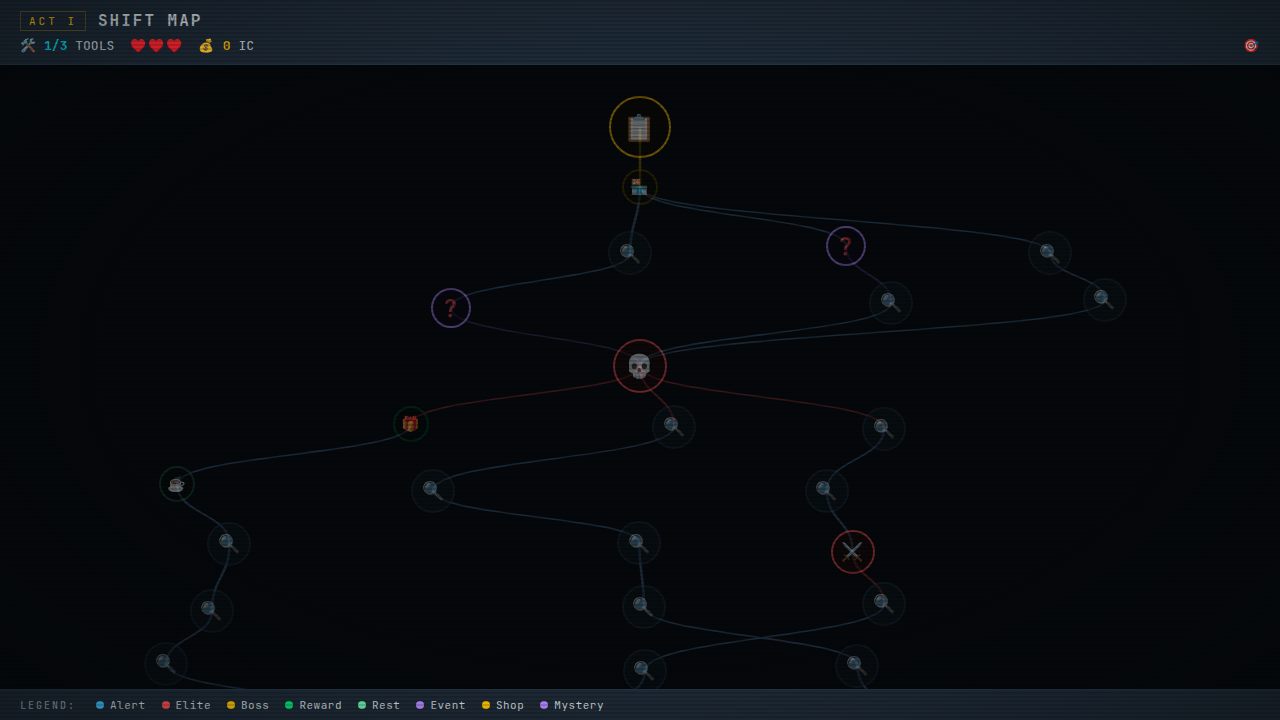The image size is (1280, 720).
Task: Select bottom magnifier in the middle-column stack
Action: [x=645, y=670]
